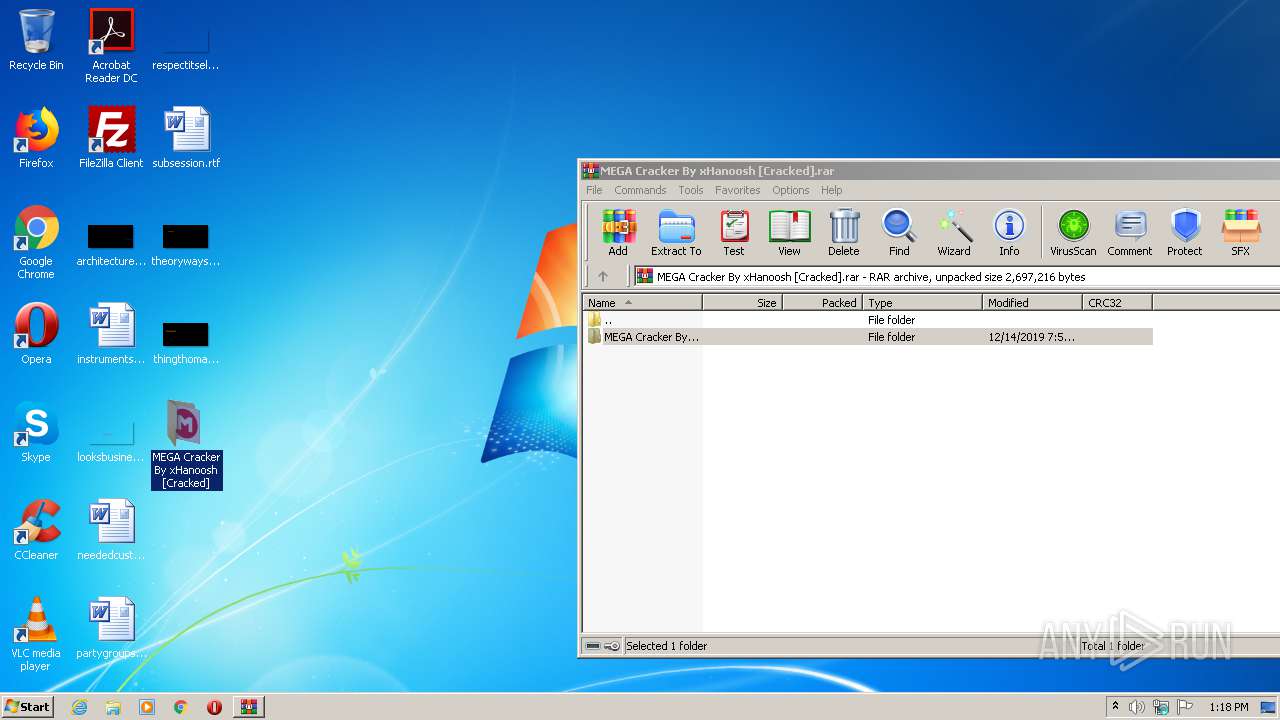Go up one folder level arrow
The image size is (1280, 720).
click(x=602, y=277)
